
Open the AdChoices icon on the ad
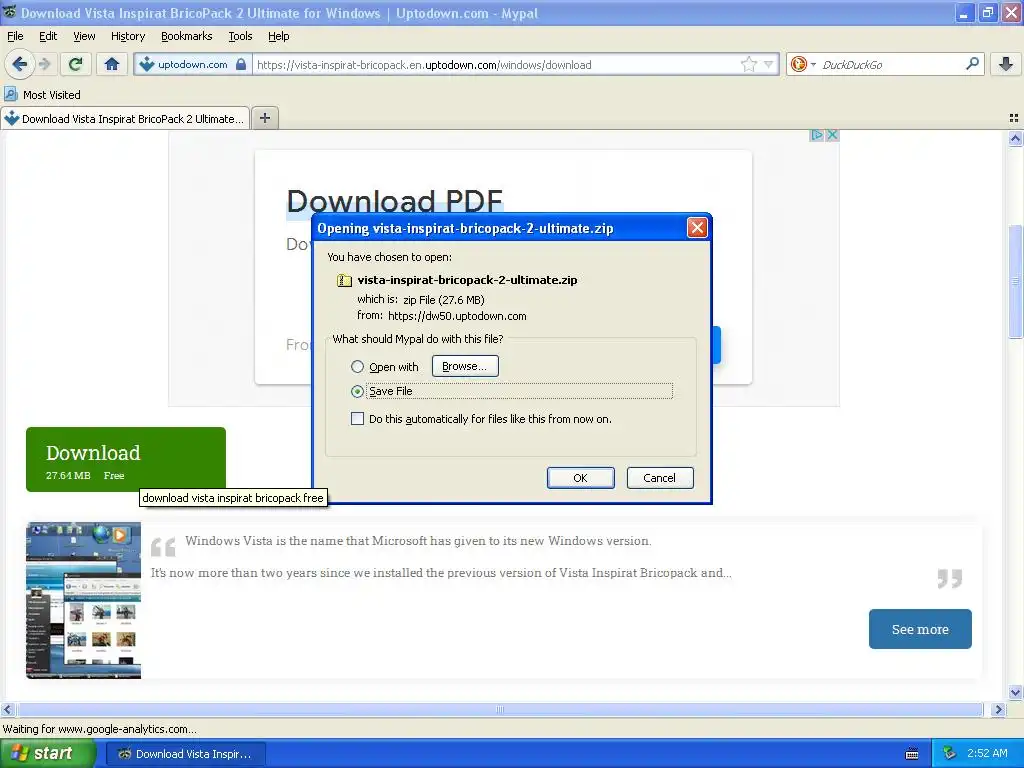pos(816,135)
